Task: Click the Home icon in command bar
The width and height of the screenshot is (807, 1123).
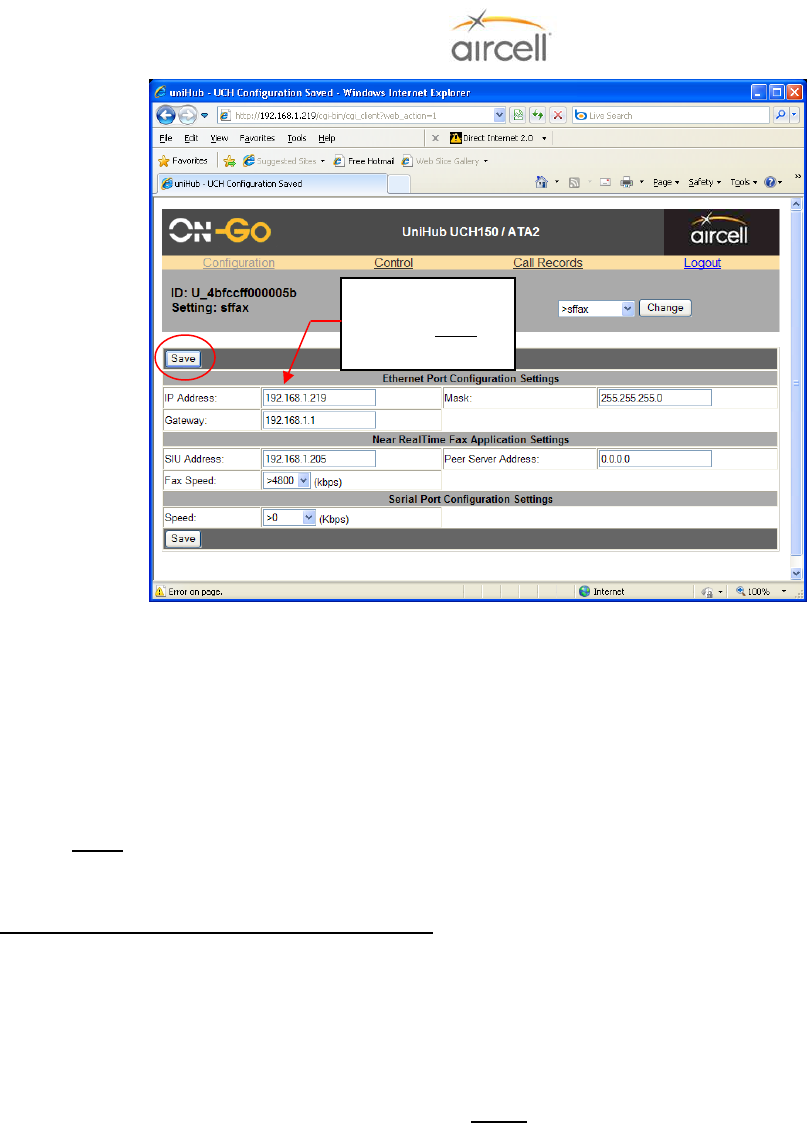Action: tap(541, 183)
